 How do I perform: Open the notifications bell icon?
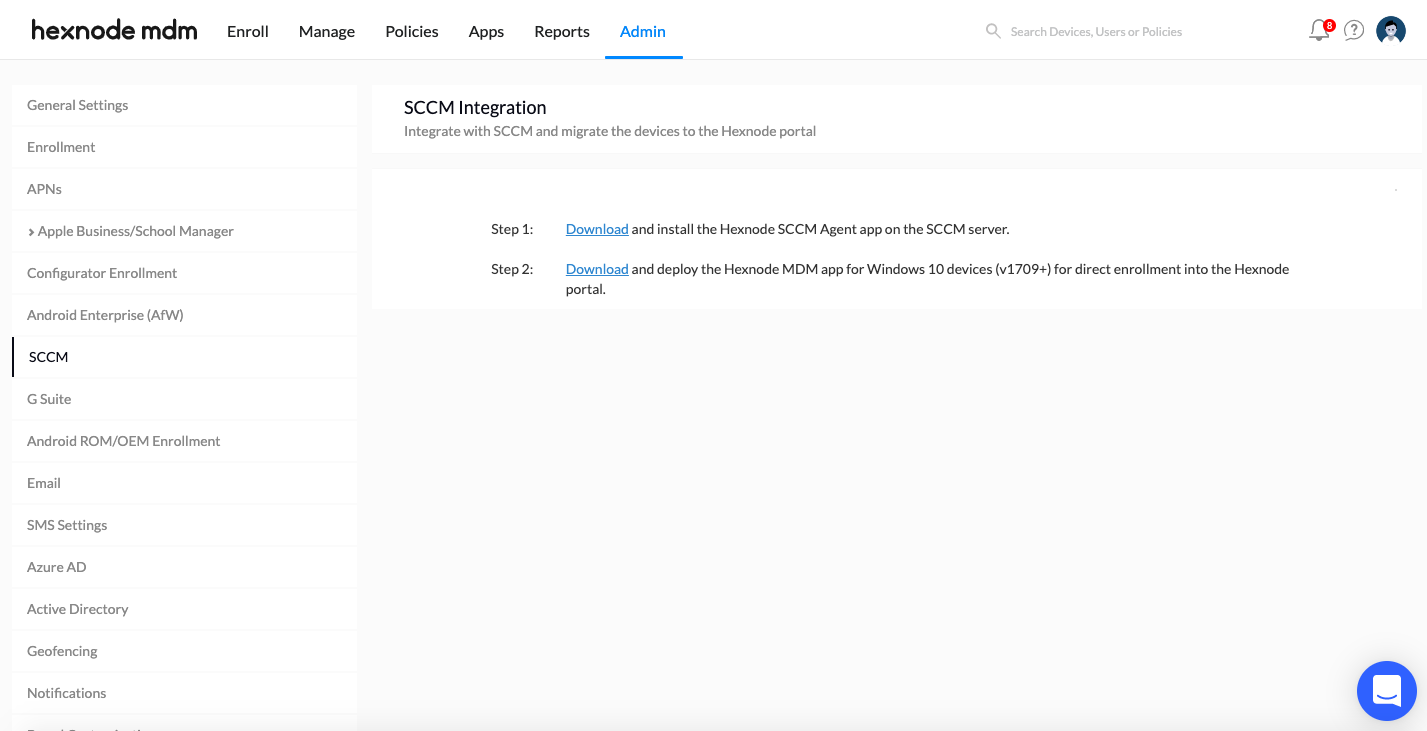pyautogui.click(x=1320, y=30)
